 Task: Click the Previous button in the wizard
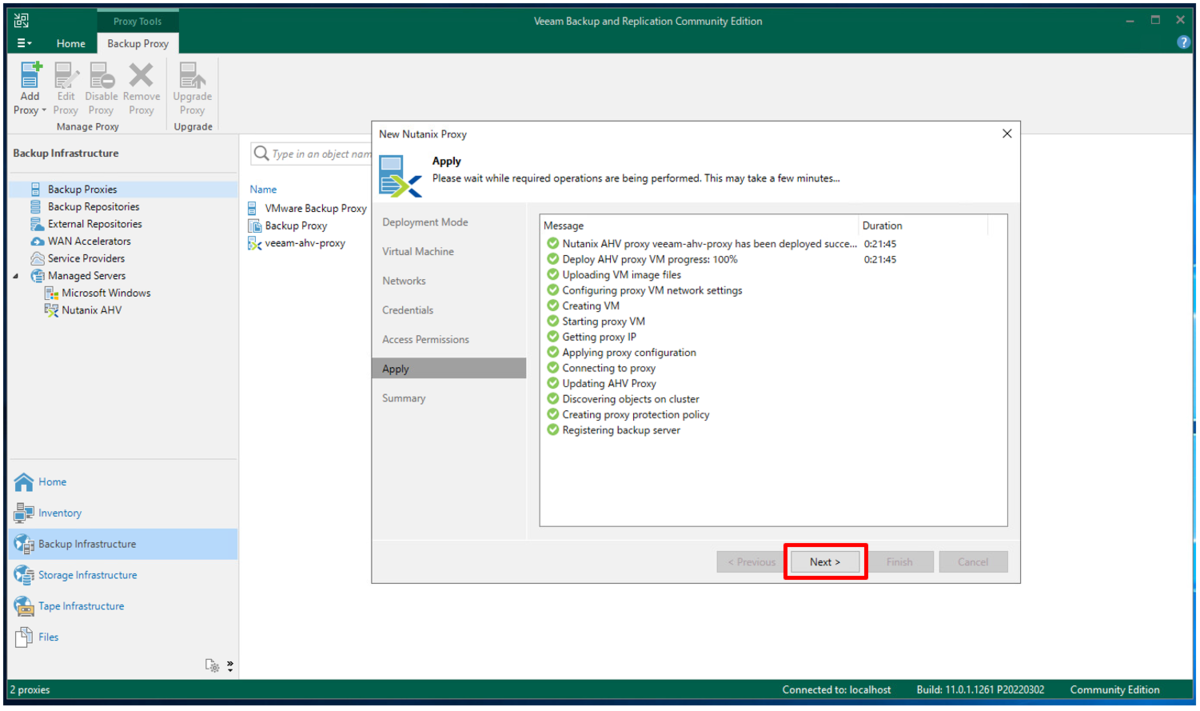click(751, 562)
